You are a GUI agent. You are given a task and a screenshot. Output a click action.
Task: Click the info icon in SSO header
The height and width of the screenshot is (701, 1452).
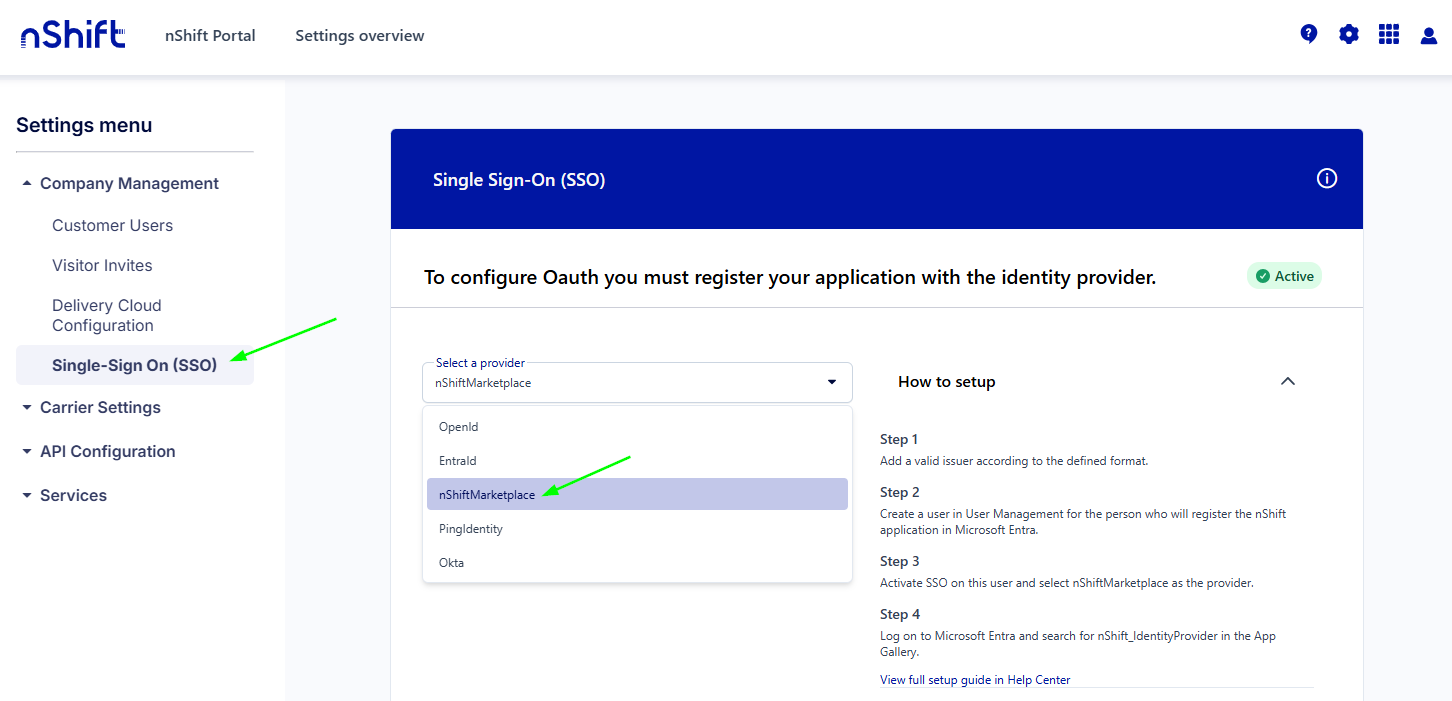click(x=1326, y=178)
